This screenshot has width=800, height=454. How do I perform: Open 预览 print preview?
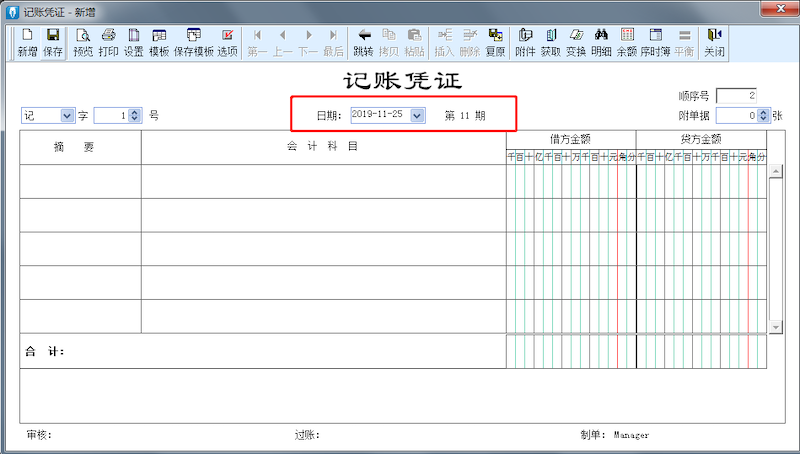coord(83,43)
